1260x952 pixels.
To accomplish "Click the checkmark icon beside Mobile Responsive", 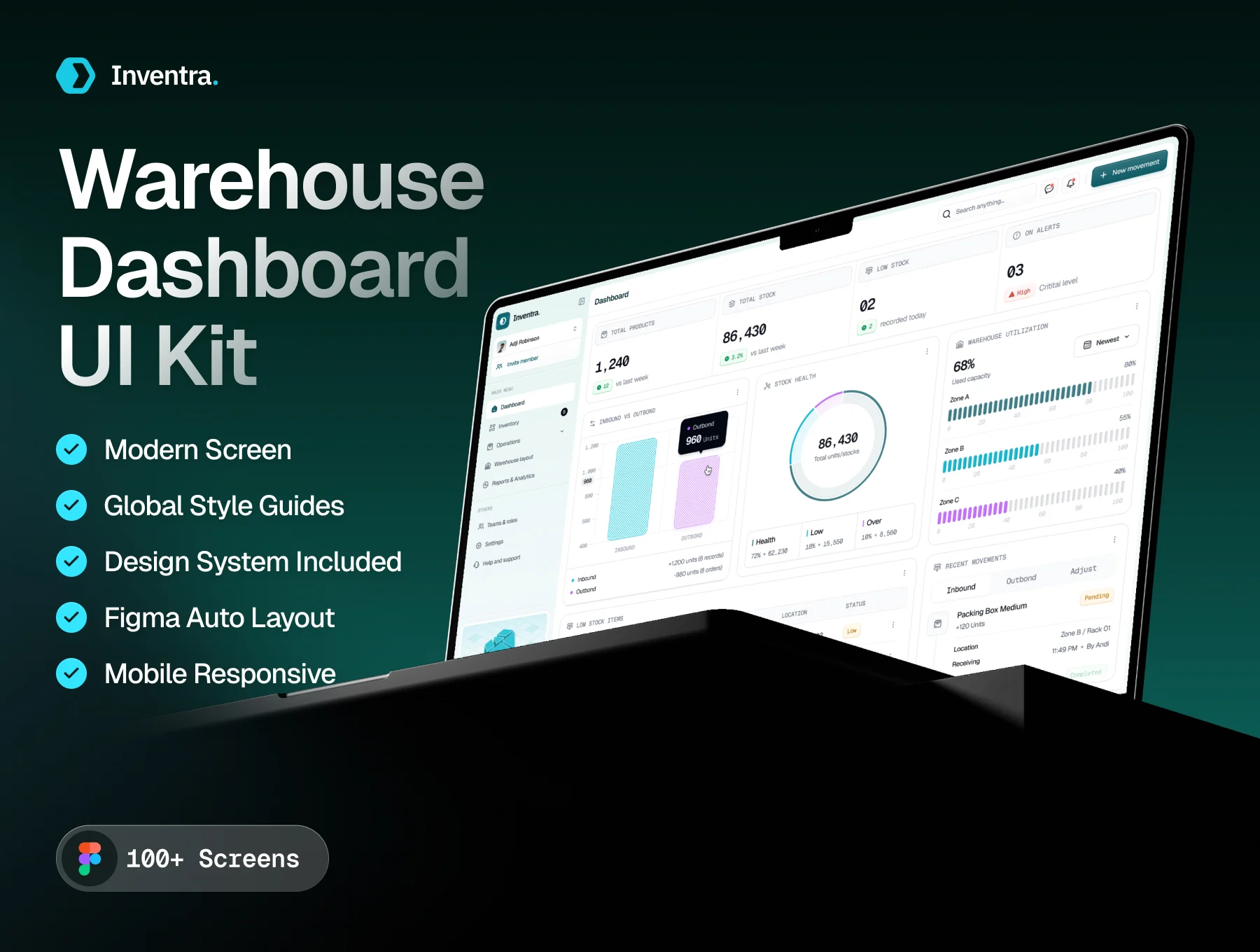I will [71, 673].
